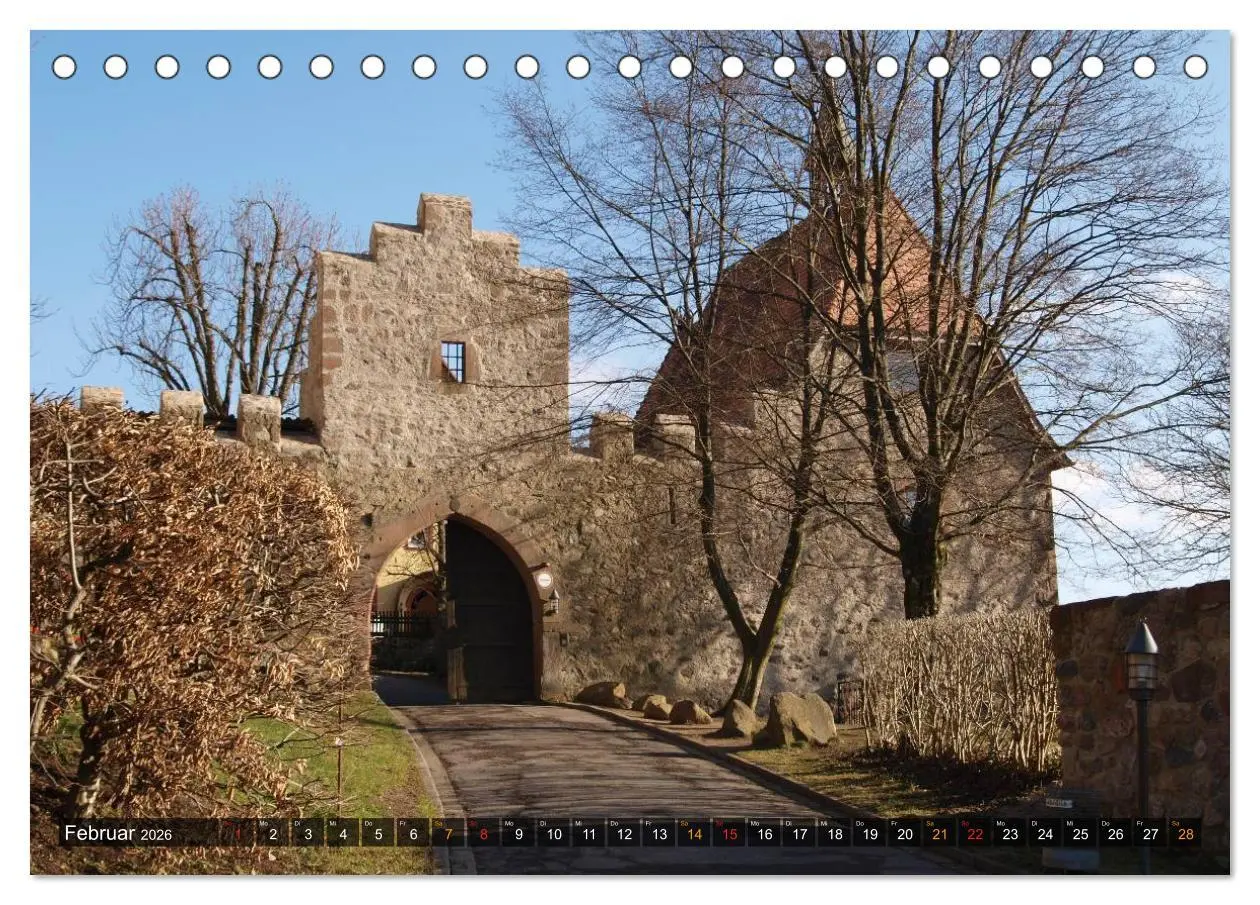The image size is (1260, 905).
Task: Pick Monday 23 in the date row
Action: pos(1010,833)
